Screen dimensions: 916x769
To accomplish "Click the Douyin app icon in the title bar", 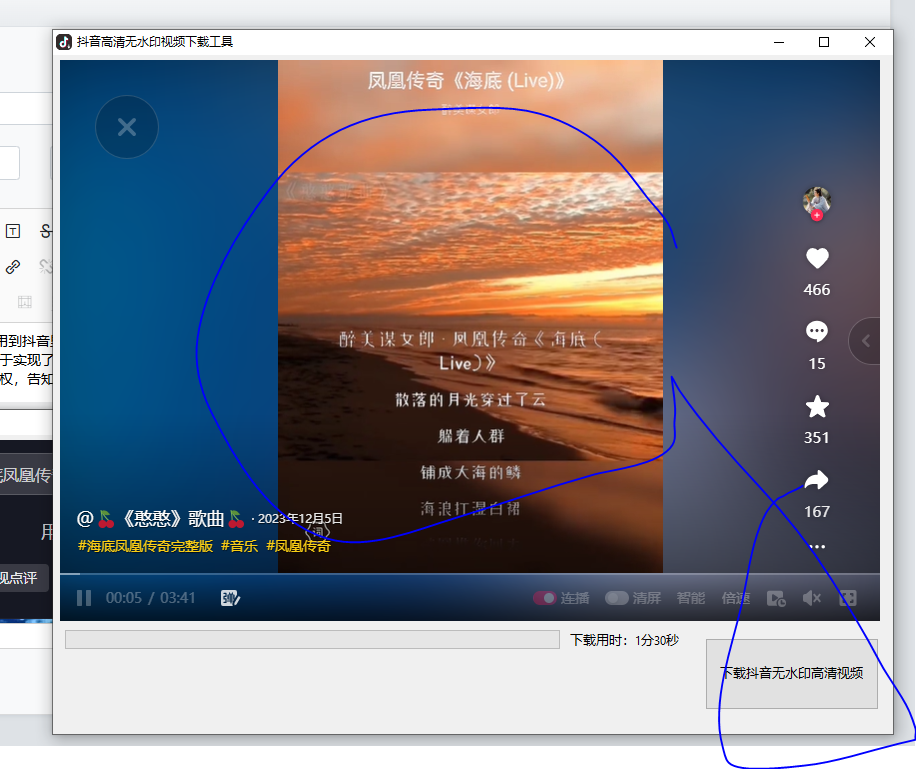I will click(64, 42).
